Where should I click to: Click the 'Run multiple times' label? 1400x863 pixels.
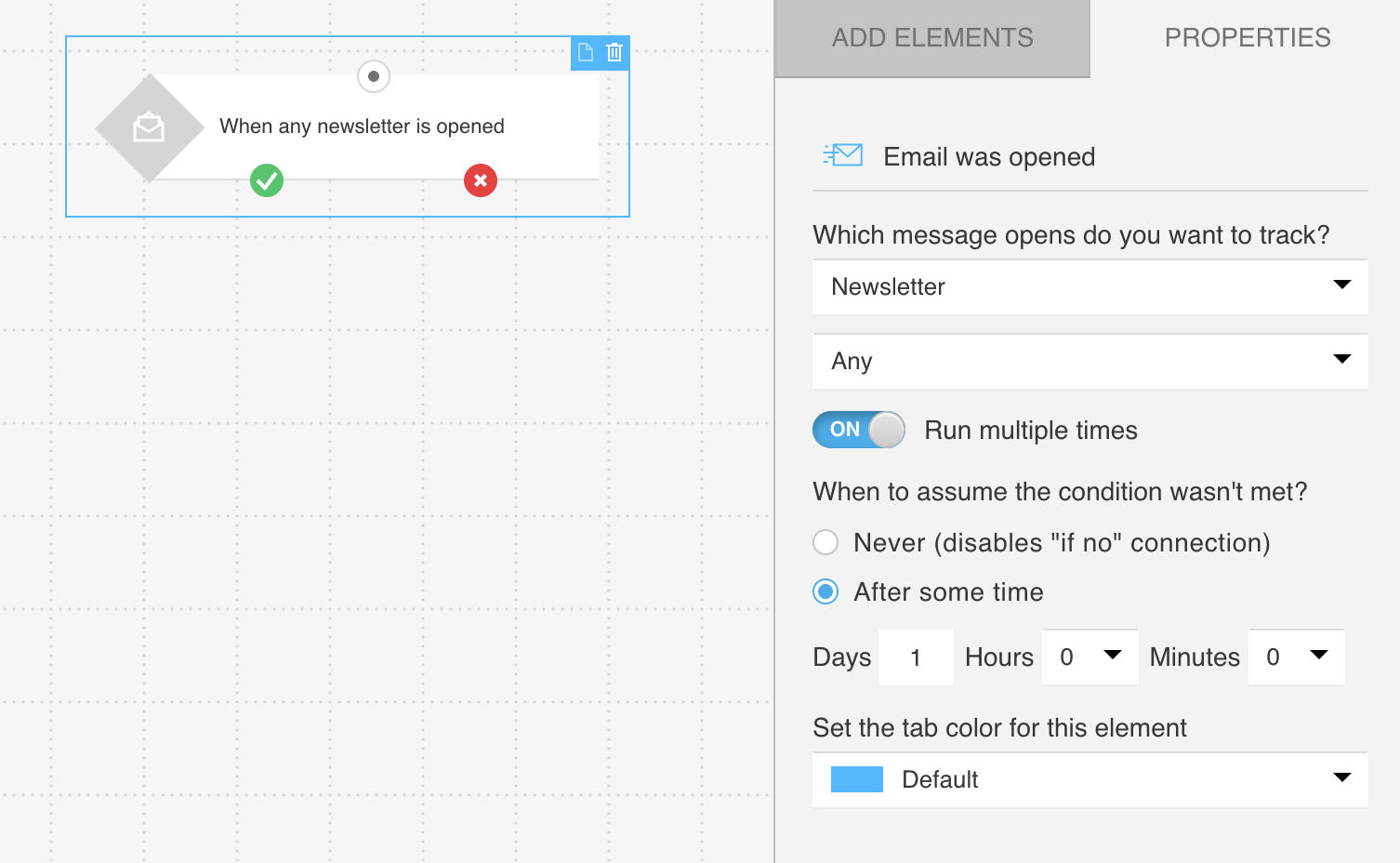(x=1031, y=430)
